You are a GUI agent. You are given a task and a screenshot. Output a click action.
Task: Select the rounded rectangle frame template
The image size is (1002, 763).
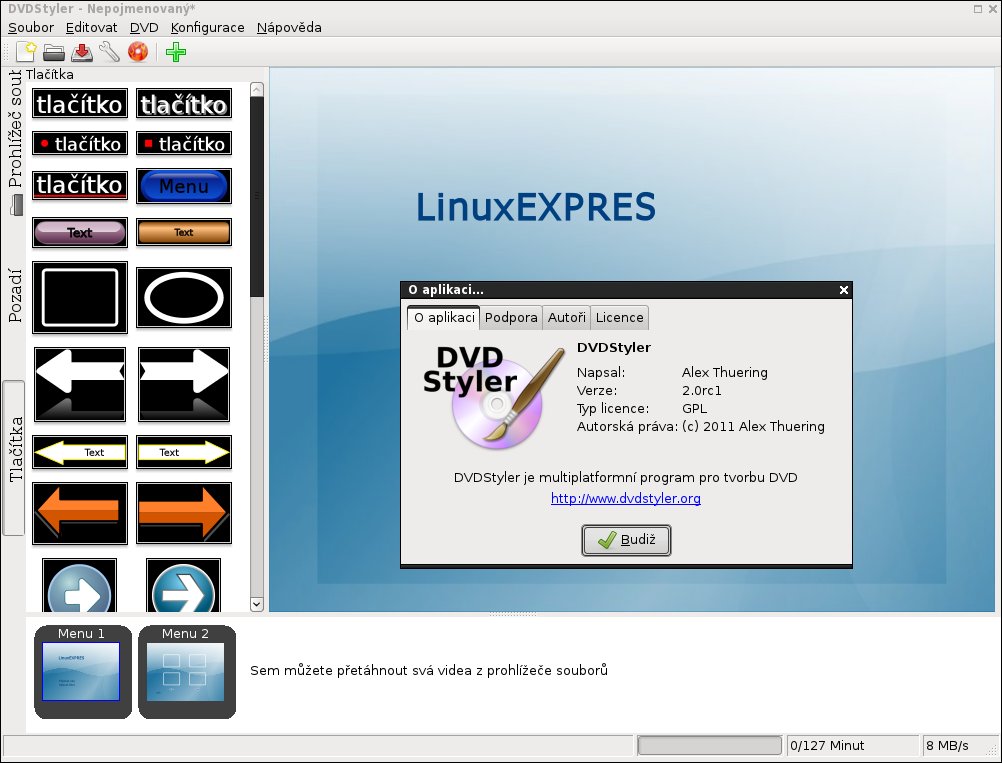click(x=80, y=298)
